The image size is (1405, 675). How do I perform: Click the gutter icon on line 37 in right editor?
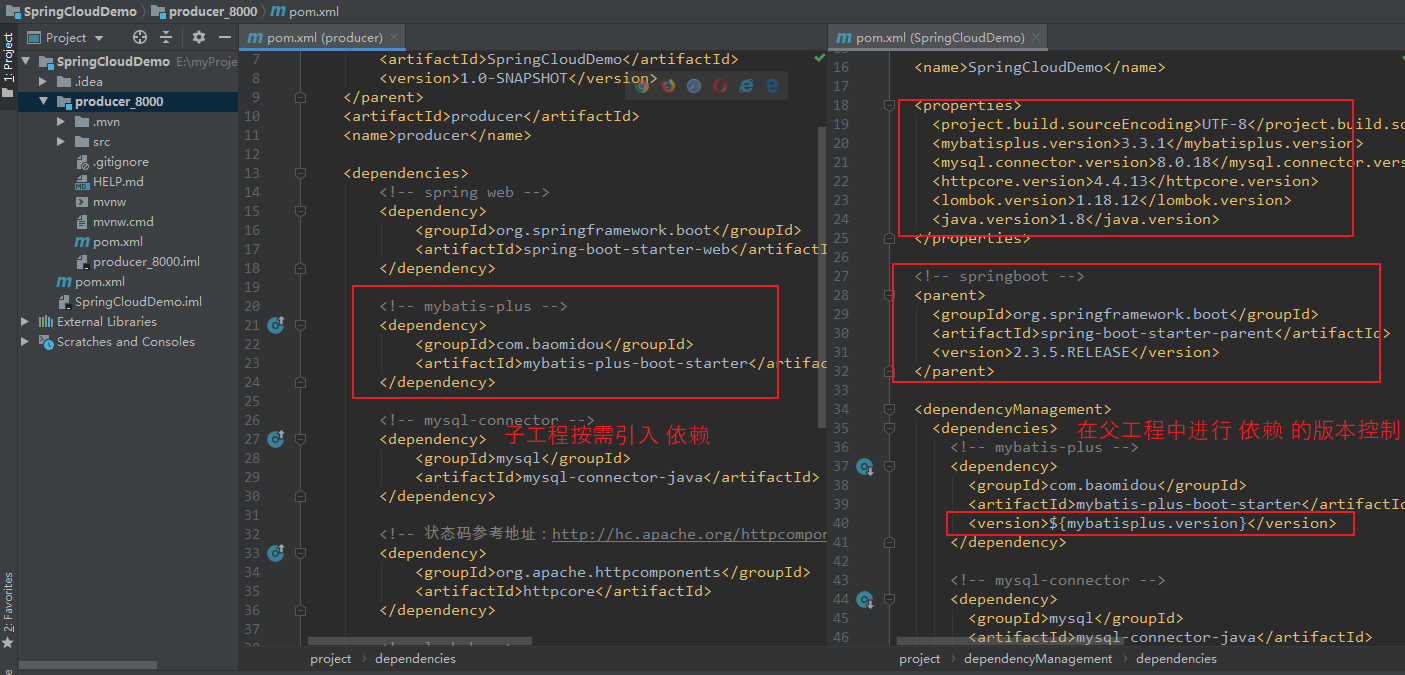(865, 466)
